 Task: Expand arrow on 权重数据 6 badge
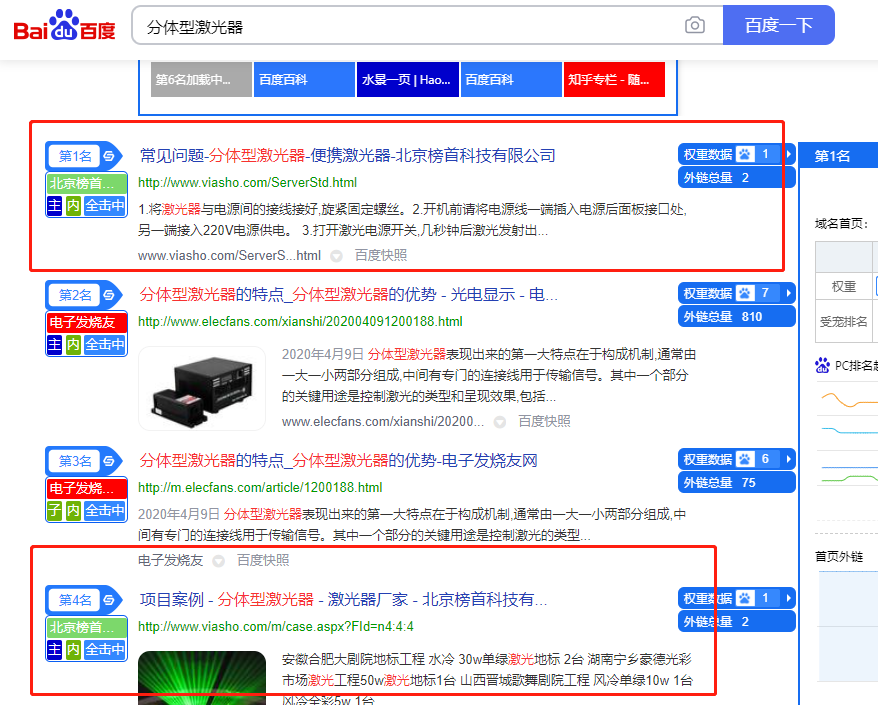(x=788, y=459)
